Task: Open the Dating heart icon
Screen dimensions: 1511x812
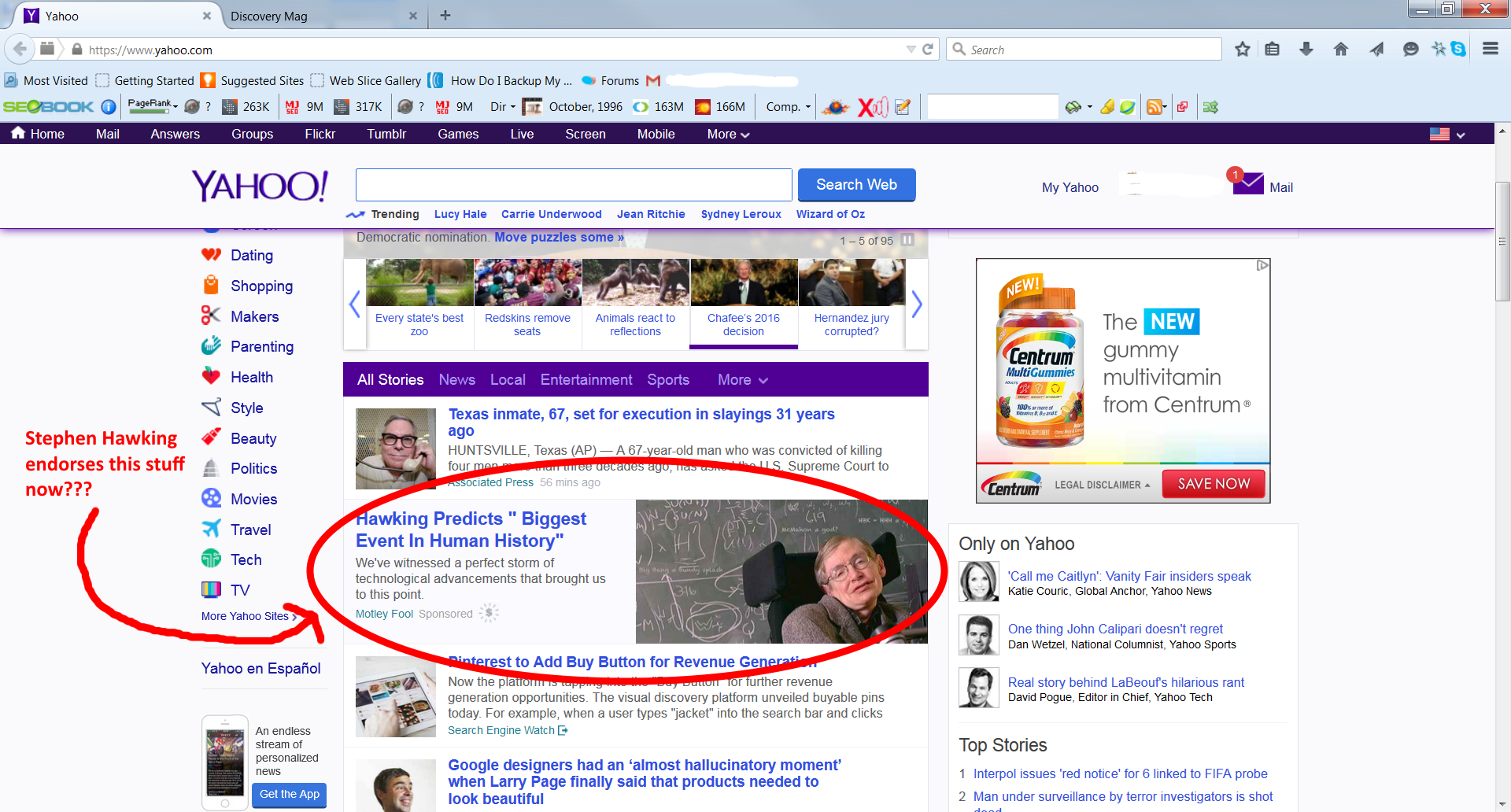Action: 211,255
